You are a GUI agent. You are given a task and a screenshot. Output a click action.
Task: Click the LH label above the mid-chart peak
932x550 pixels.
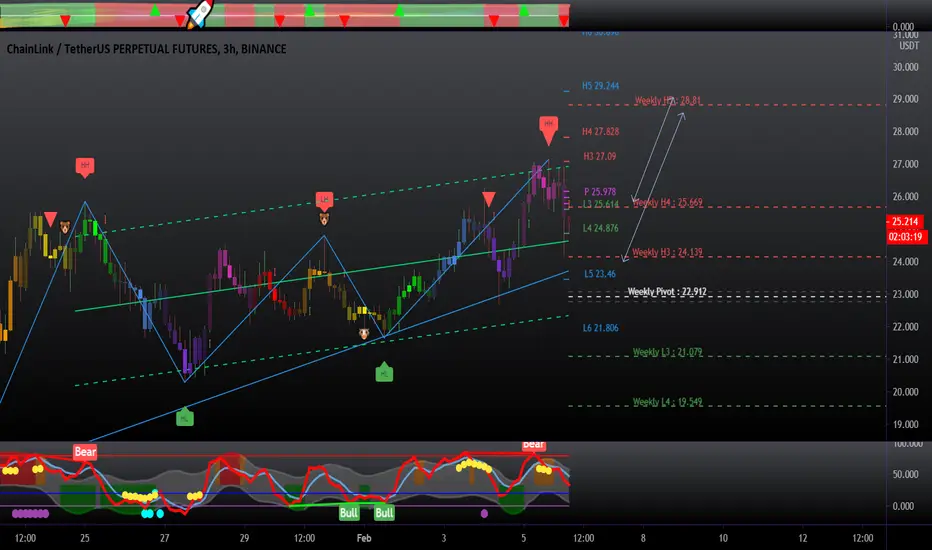(x=324, y=200)
